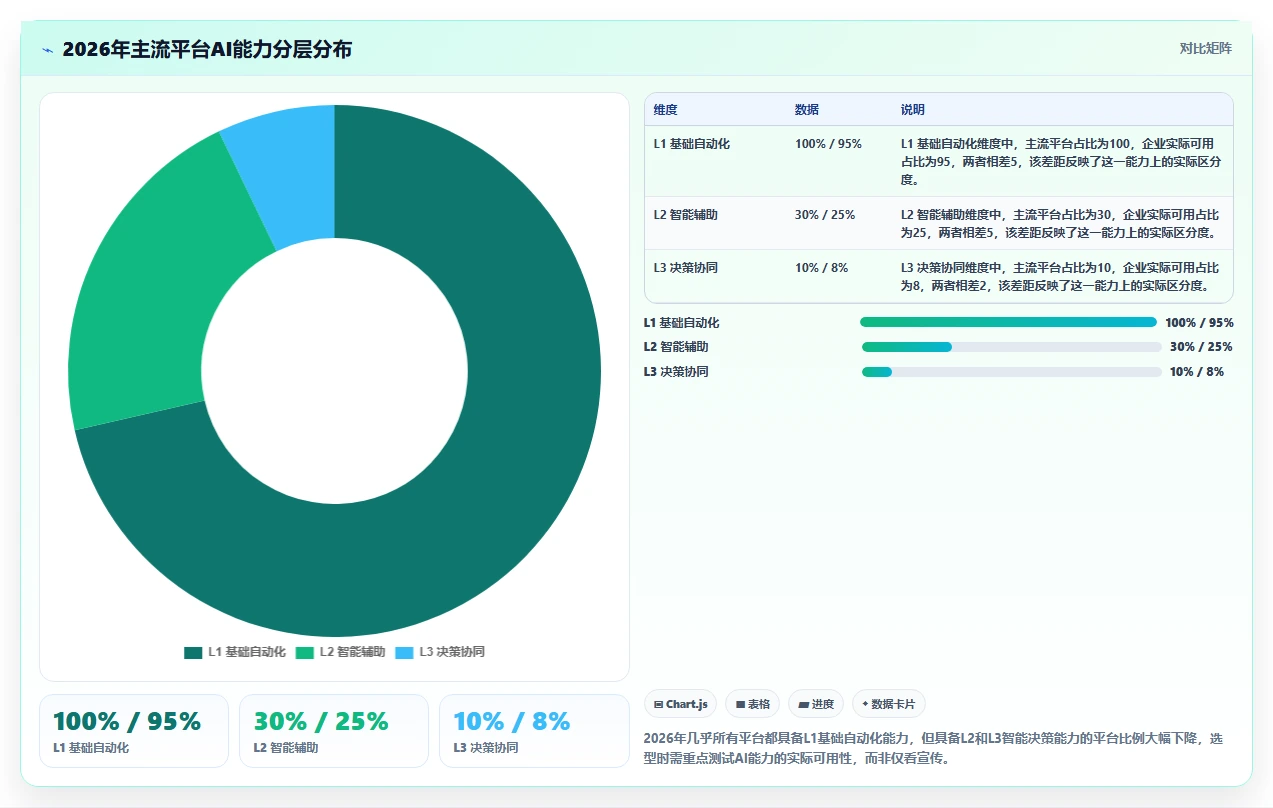Click the 30% / 25% progress value label
Screen dimensions: 1273x808
1201,347
